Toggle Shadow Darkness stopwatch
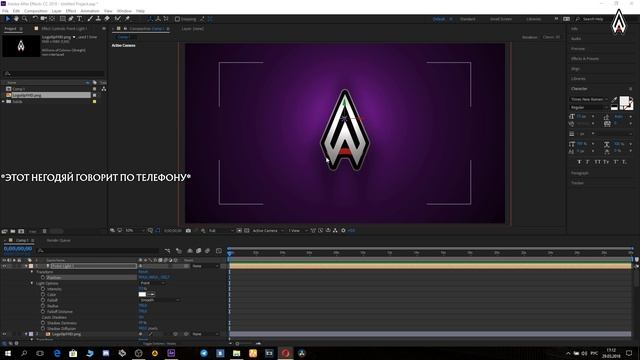The width and height of the screenshot is (640, 360). point(43,323)
